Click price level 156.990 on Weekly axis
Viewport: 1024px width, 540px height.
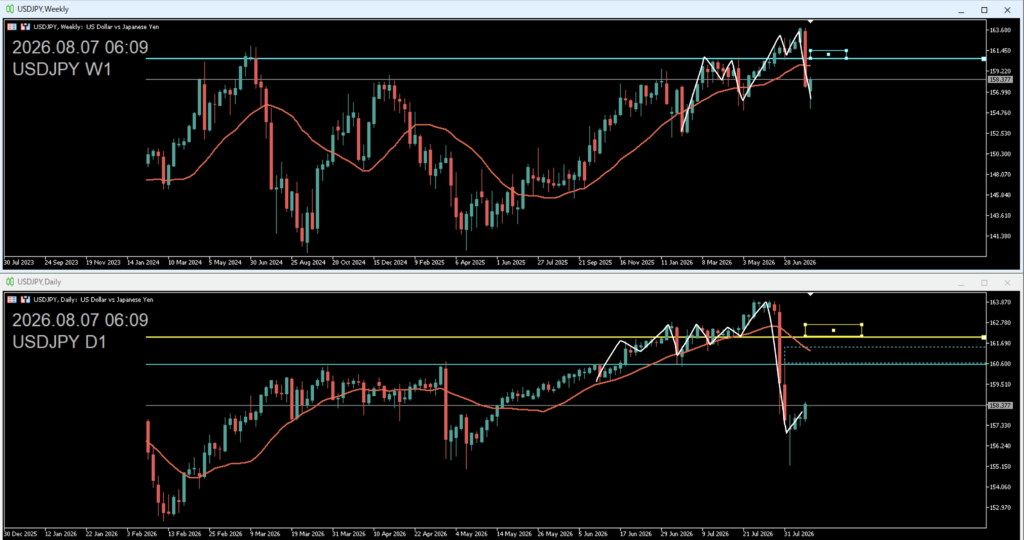click(1000, 92)
